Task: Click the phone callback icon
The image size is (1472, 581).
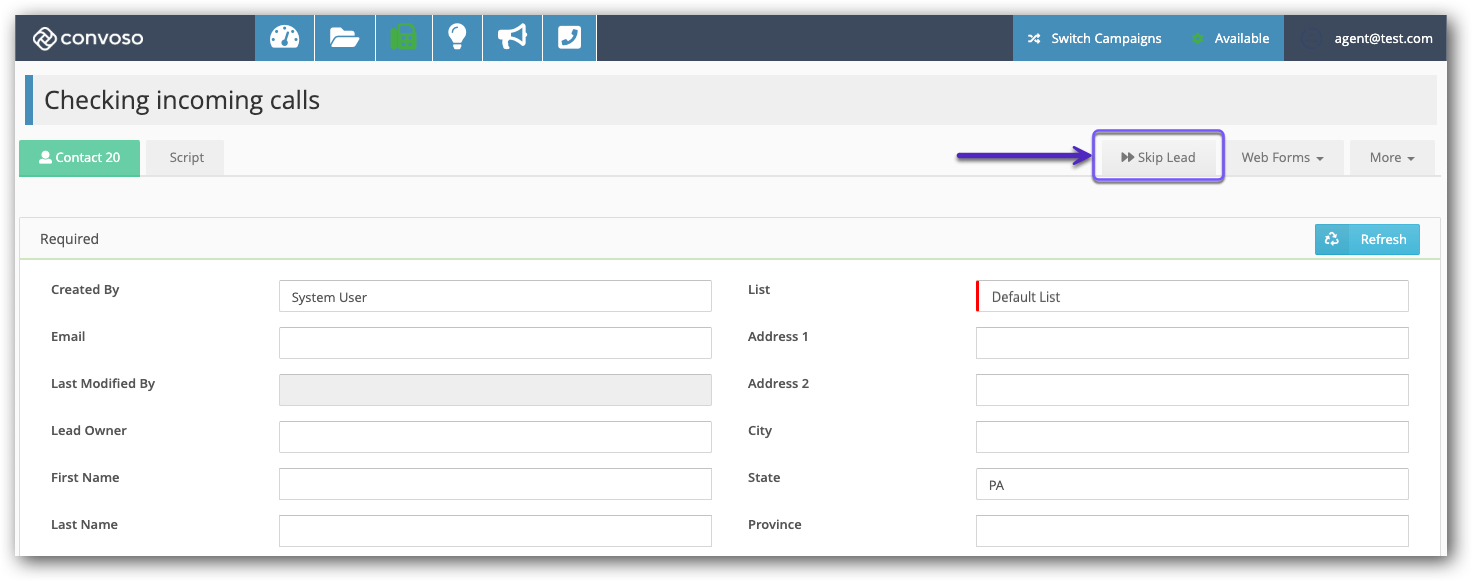Action: click(569, 38)
